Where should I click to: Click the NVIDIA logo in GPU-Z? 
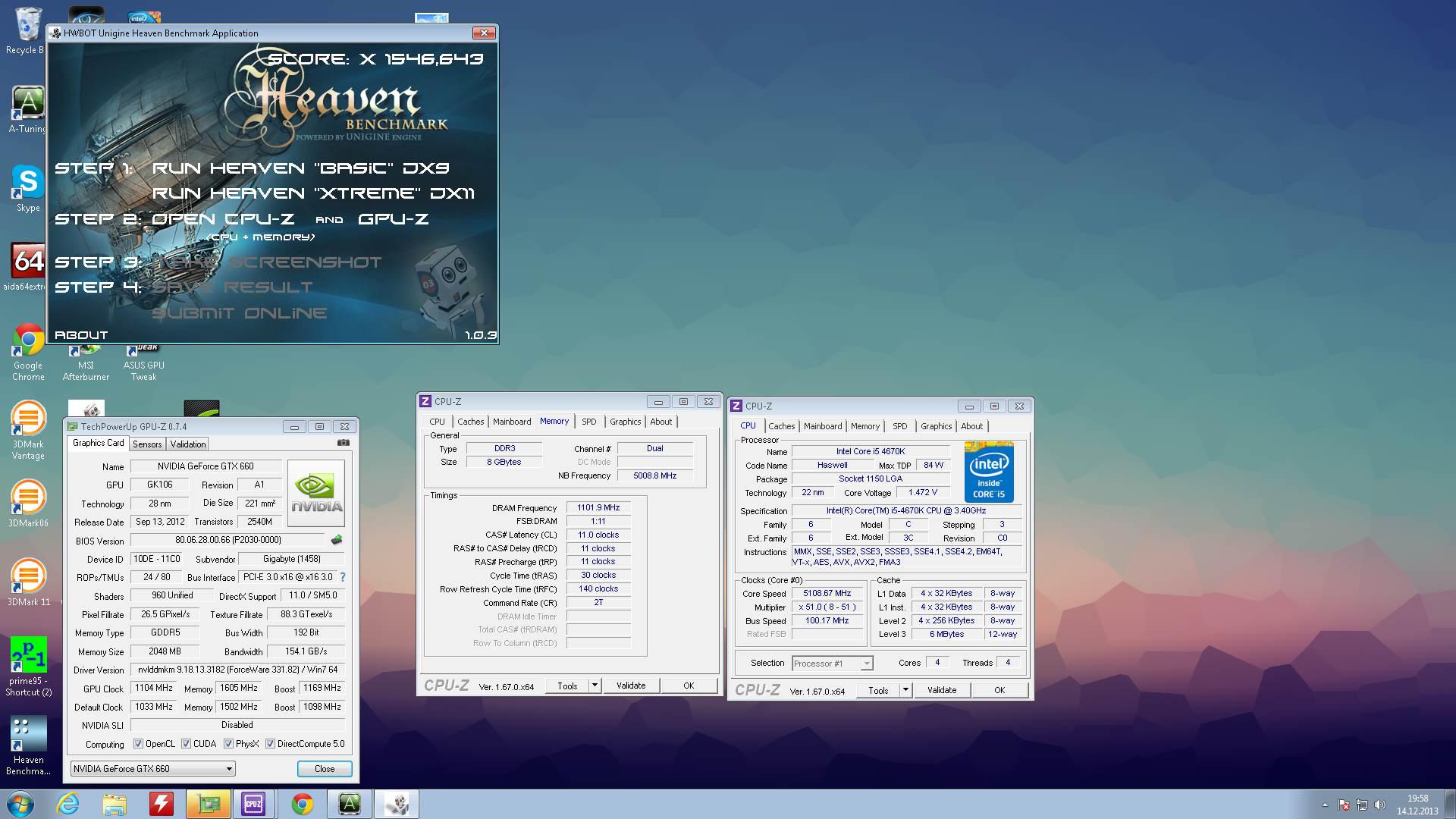click(316, 493)
